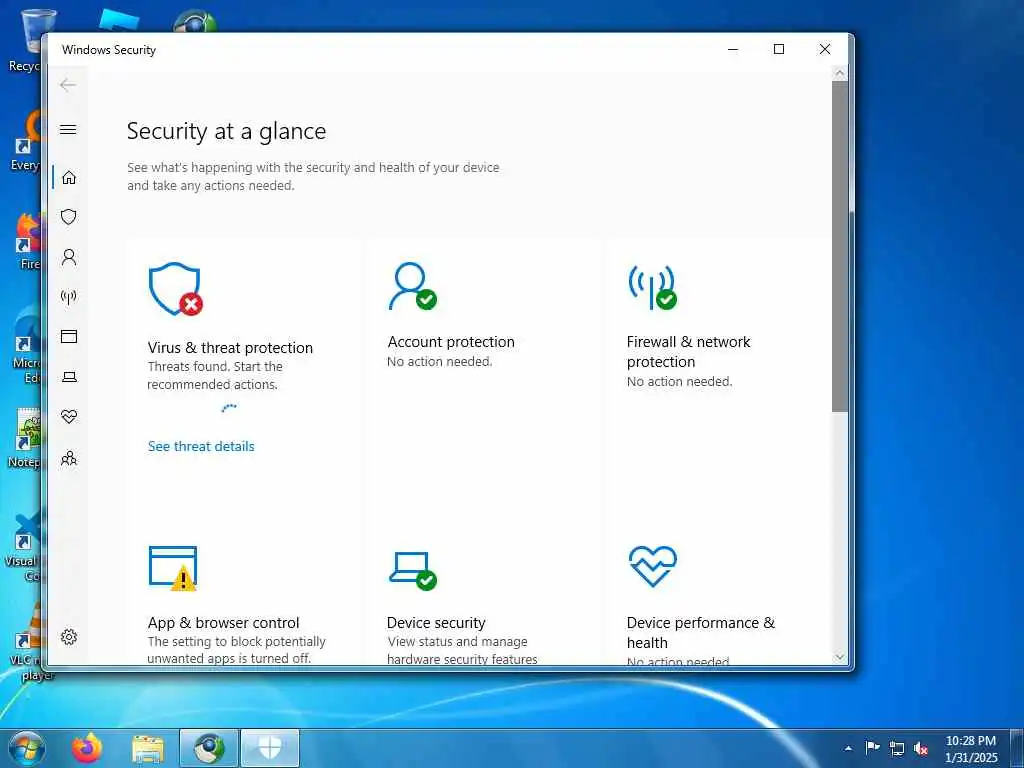Click 'No action needed.' under Account protection
The width and height of the screenshot is (1024, 768).
pos(440,362)
